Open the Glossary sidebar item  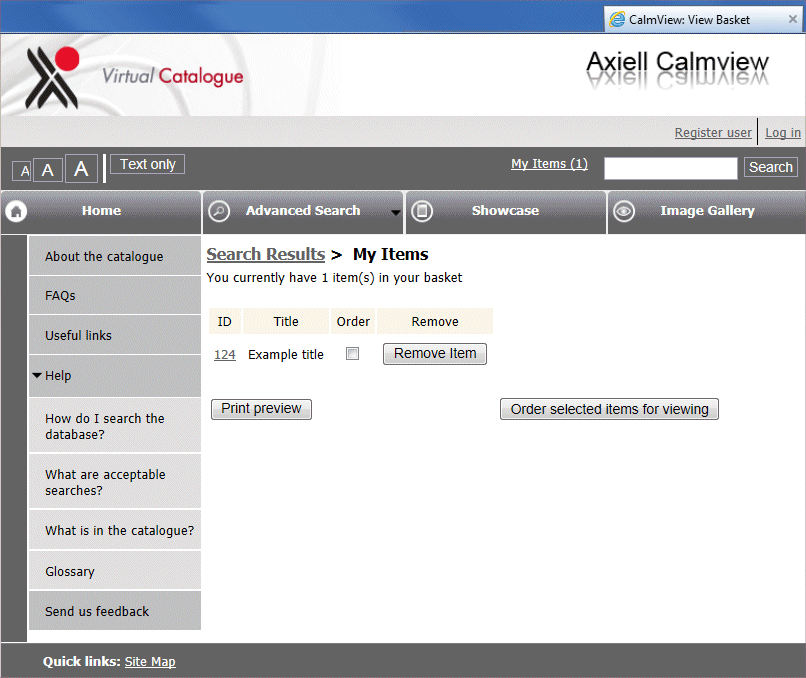[115, 571]
